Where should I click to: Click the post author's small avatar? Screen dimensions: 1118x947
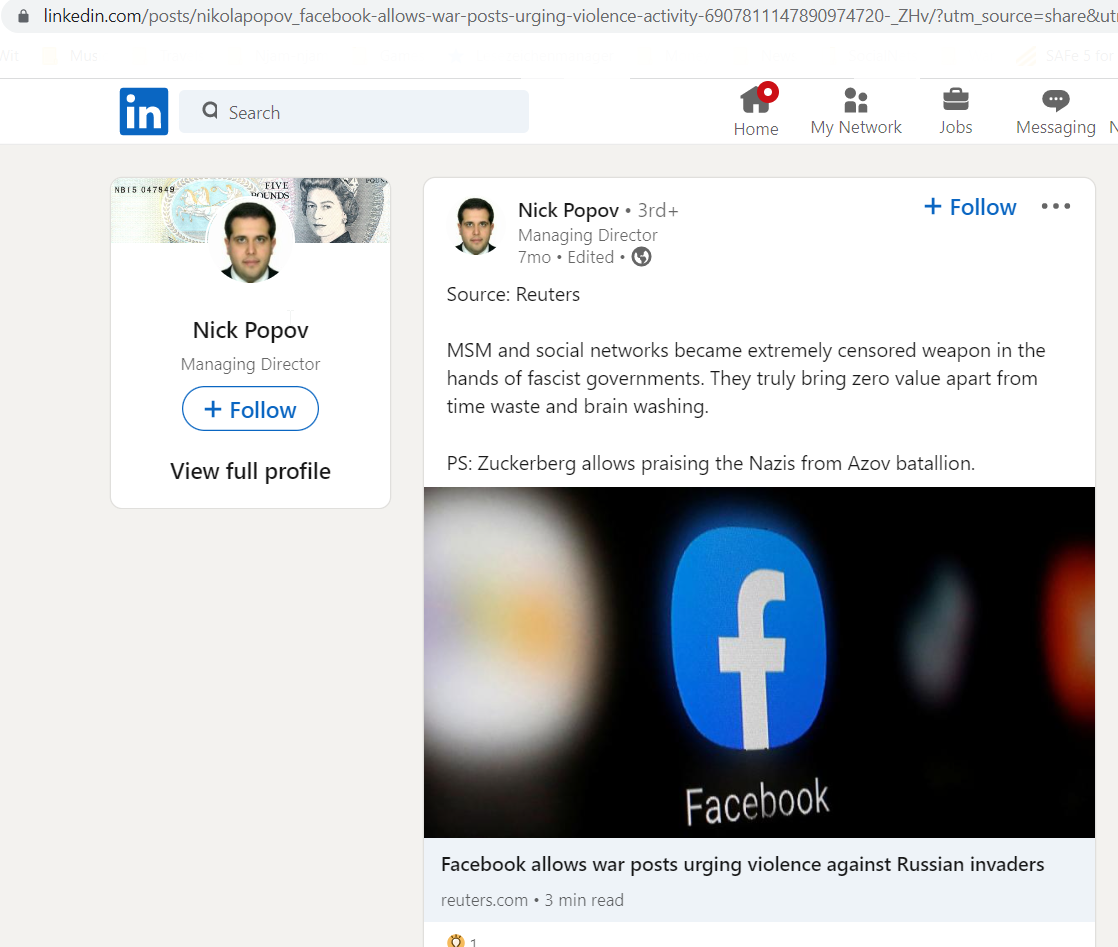pos(476,226)
